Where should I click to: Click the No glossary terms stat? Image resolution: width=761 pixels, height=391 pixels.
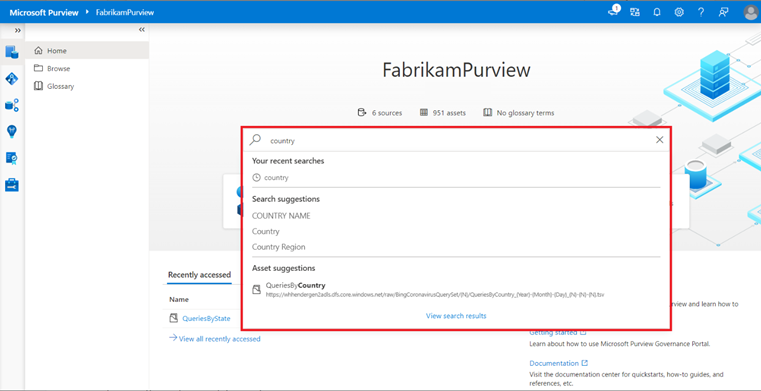[519, 113]
